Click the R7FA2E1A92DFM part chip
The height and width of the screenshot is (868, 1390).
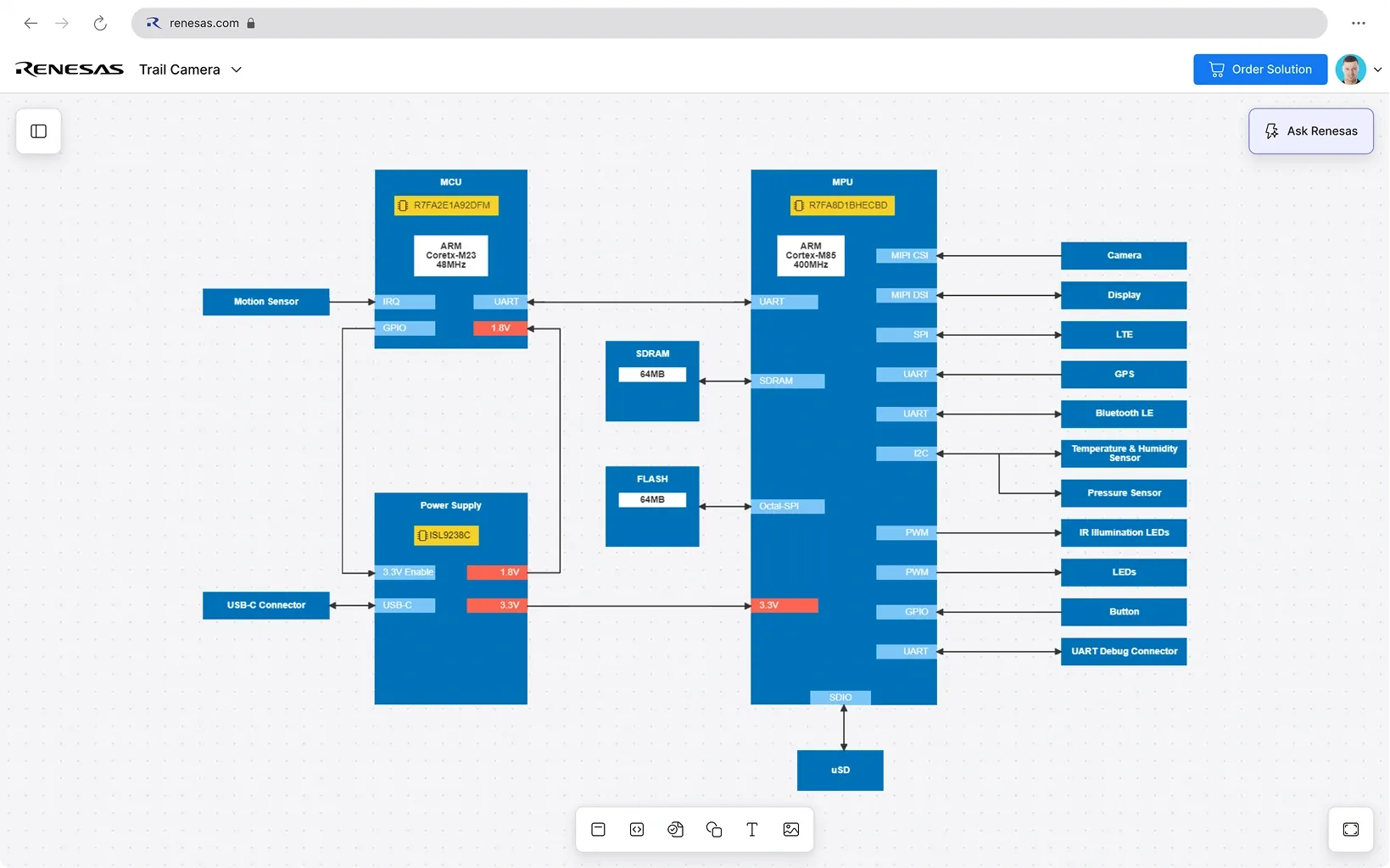point(446,205)
